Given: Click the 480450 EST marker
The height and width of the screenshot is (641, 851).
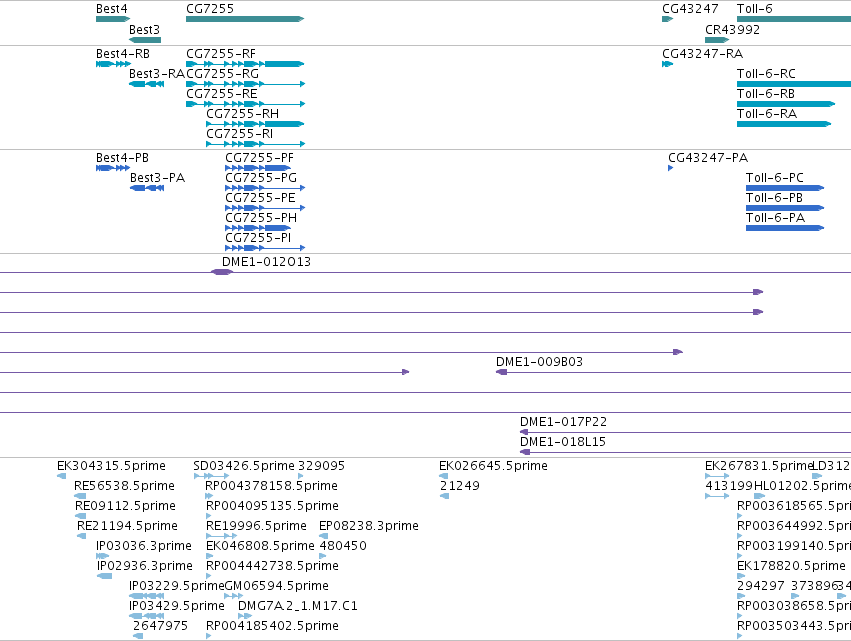Looking at the screenshot, I should pos(323,556).
